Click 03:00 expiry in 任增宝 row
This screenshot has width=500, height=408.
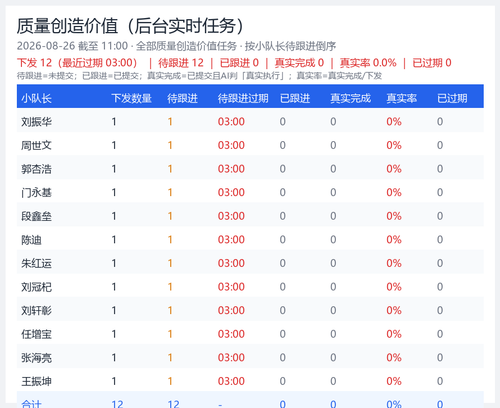231,334
